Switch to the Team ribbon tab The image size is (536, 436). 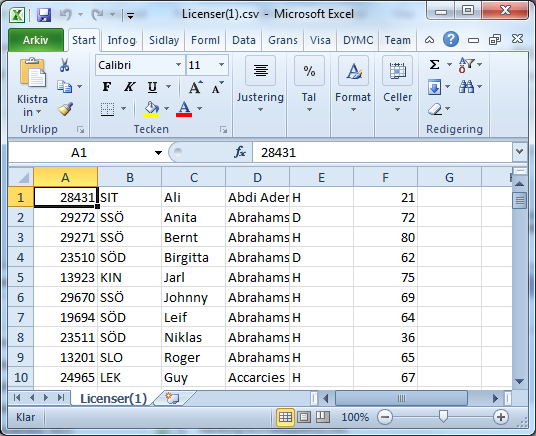tap(398, 40)
